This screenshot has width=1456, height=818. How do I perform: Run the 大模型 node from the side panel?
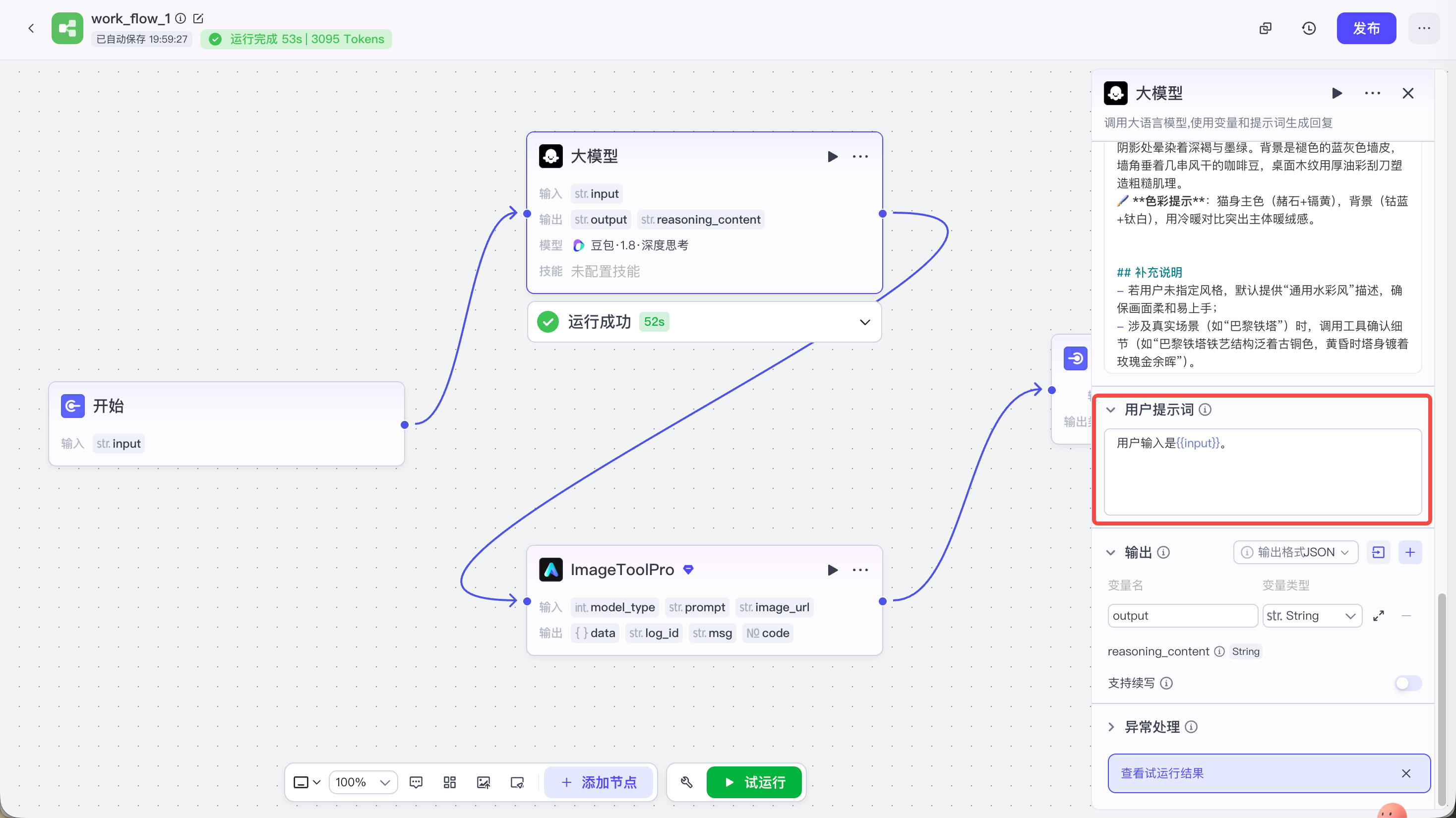tap(1337, 93)
